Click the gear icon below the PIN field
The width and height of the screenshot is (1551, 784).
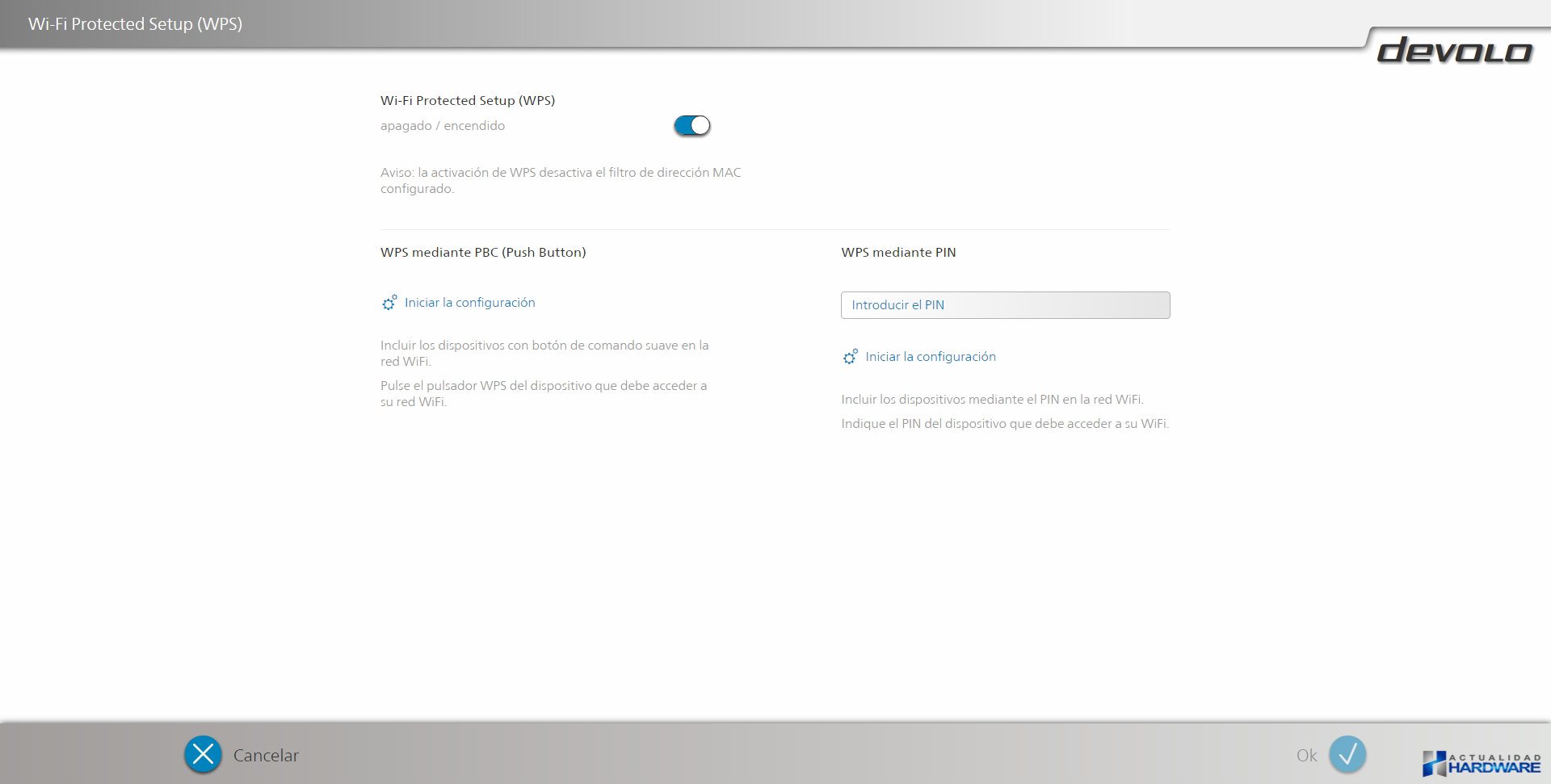(x=850, y=357)
